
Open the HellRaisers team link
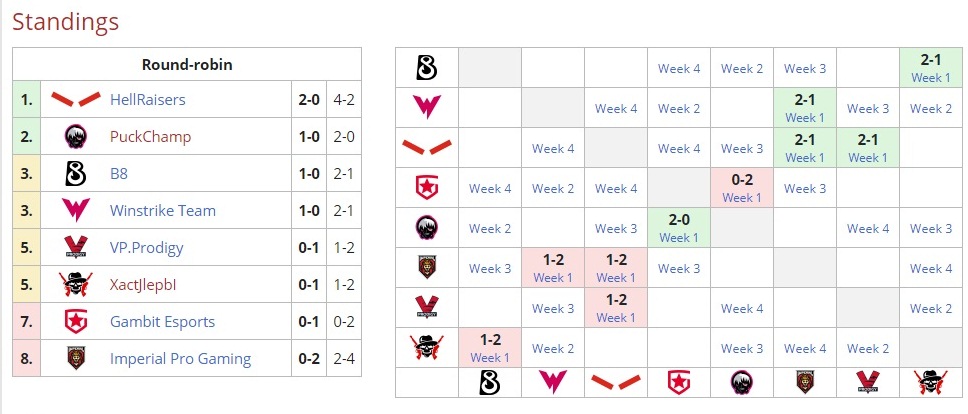click(x=148, y=100)
